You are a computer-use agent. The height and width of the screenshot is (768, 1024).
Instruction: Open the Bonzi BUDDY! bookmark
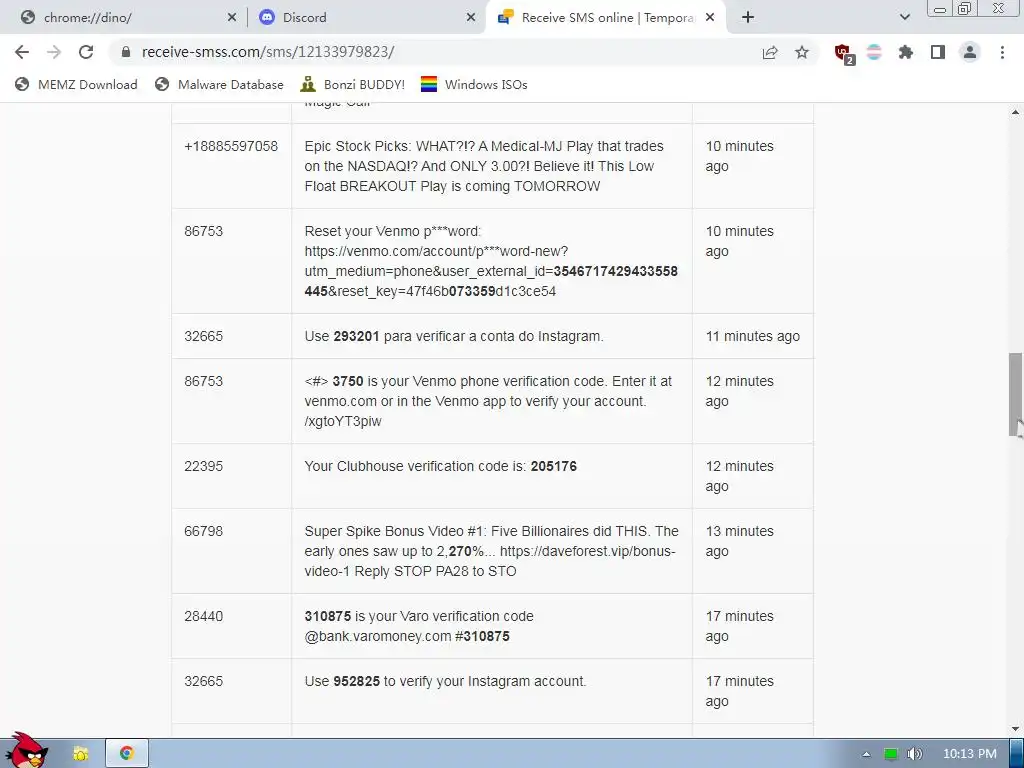(353, 84)
